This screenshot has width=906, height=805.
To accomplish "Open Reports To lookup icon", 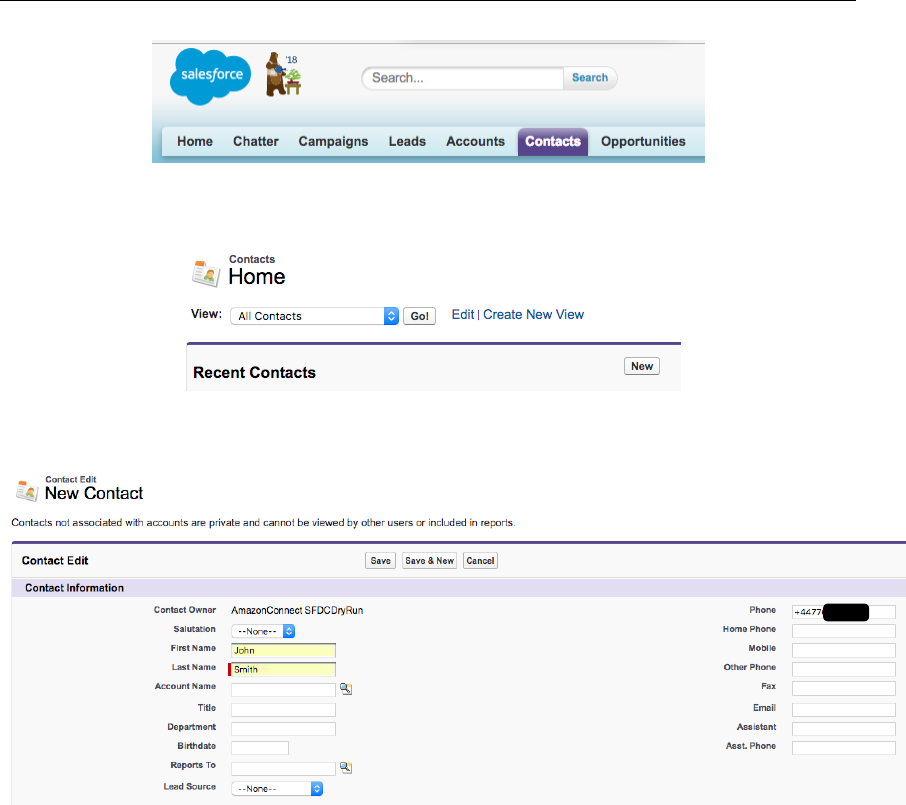I will pos(346,767).
